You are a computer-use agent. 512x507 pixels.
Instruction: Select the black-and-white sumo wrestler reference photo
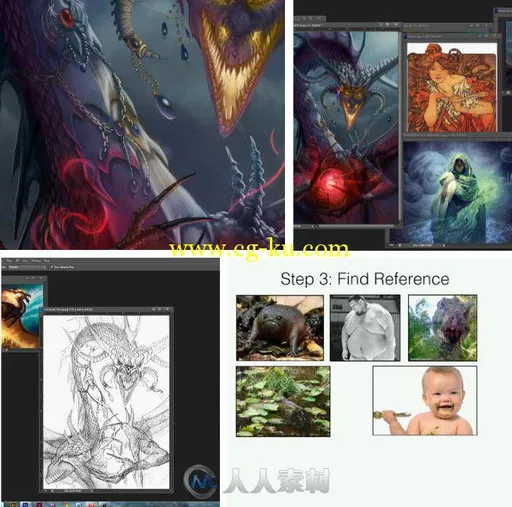(365, 328)
